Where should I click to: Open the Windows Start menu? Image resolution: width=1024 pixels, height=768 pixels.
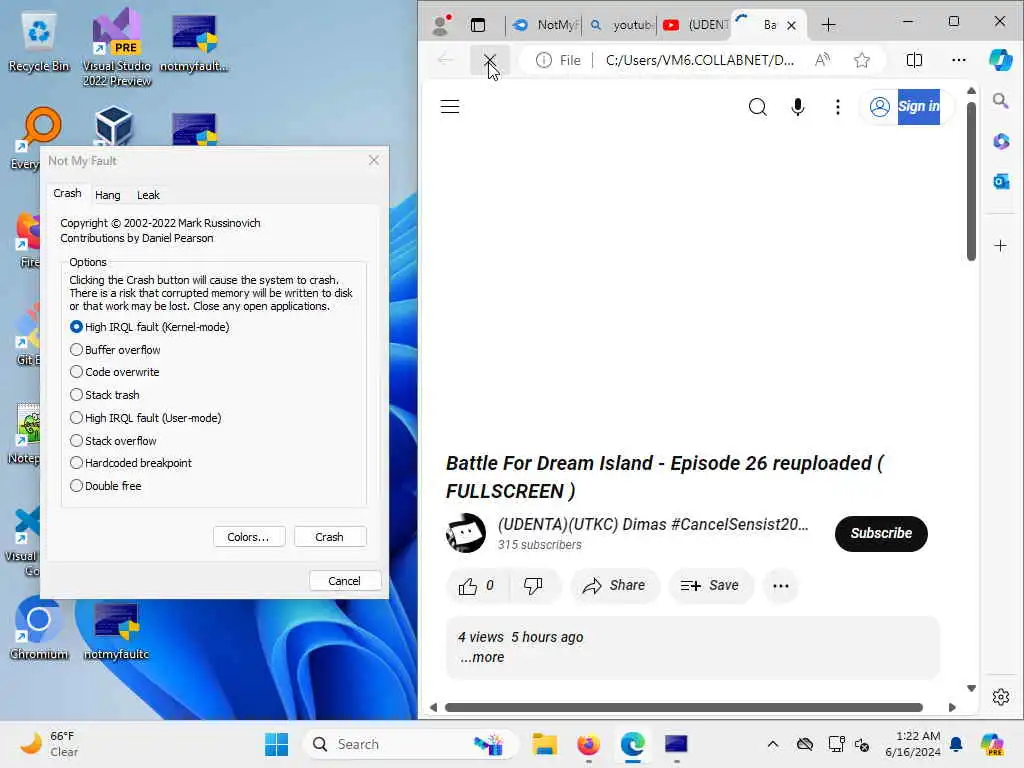(276, 744)
